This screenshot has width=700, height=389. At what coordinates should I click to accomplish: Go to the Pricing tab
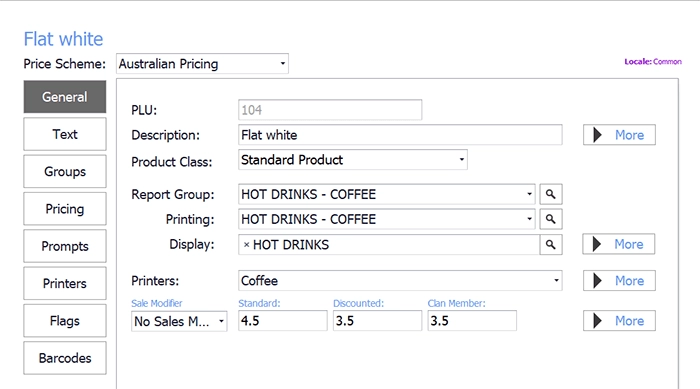65,209
